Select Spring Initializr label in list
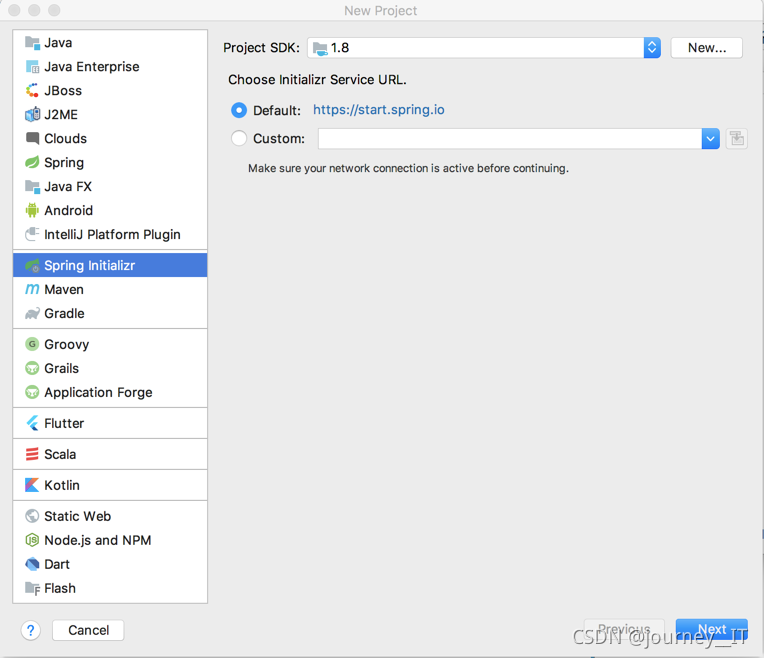 click(x=90, y=266)
